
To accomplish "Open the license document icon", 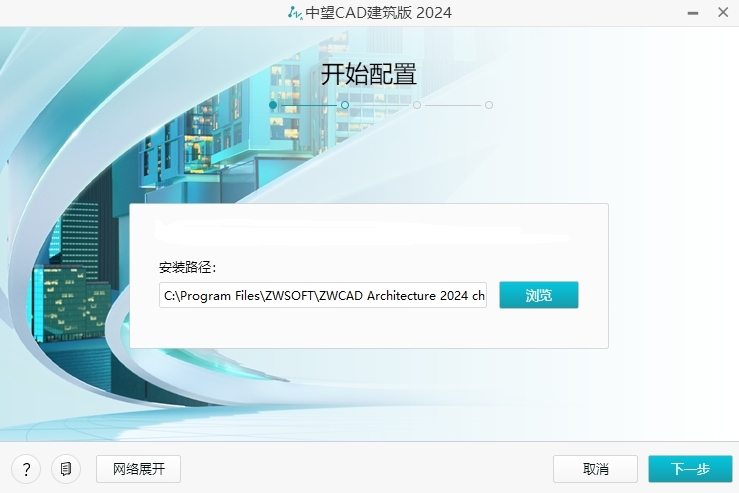I will click(x=66, y=469).
